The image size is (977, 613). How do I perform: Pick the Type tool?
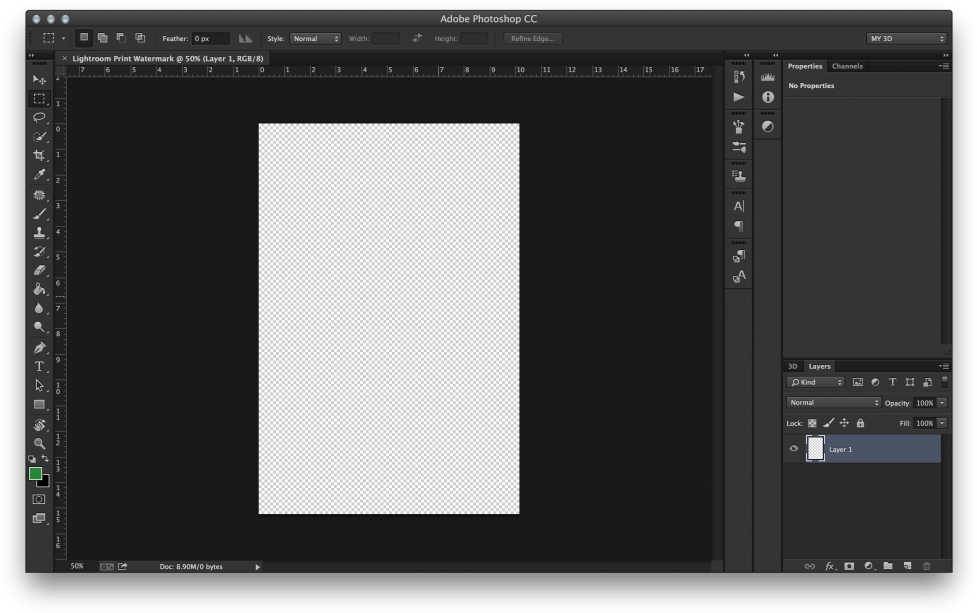click(x=40, y=365)
